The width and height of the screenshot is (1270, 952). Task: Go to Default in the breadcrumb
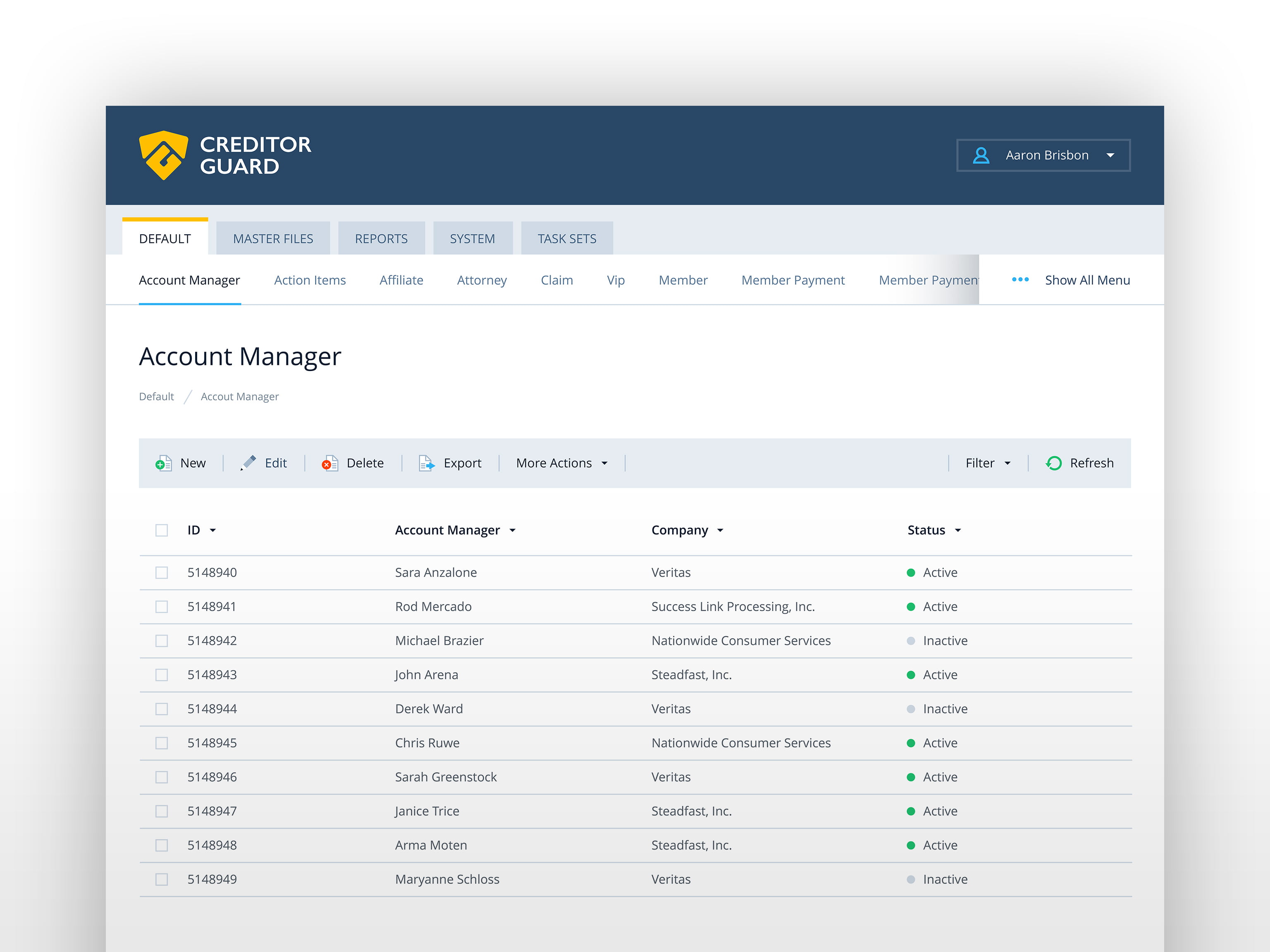coord(156,397)
